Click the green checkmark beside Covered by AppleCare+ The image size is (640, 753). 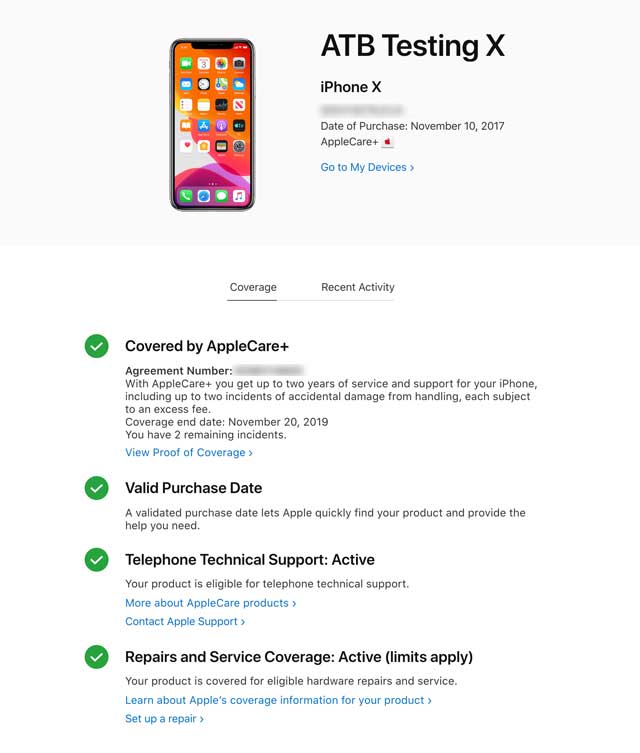click(97, 346)
